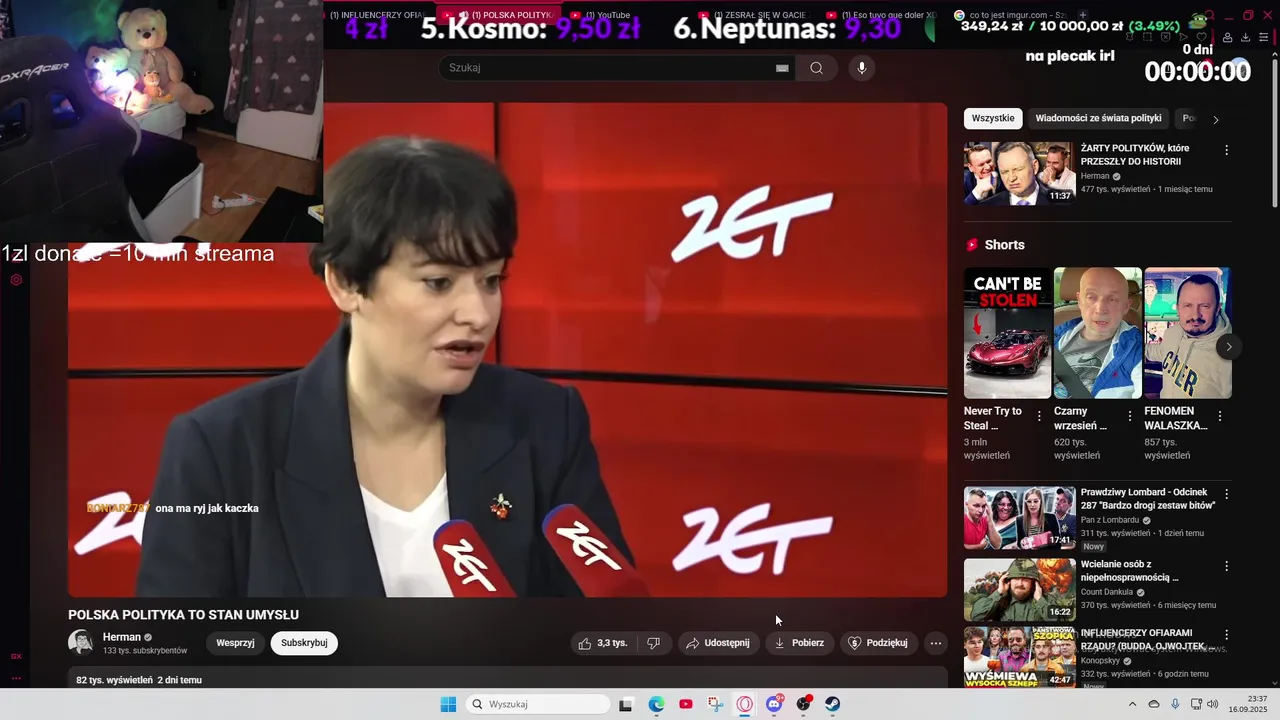Like the video with thumbs up
Viewport: 1280px width, 720px height.
(603, 643)
